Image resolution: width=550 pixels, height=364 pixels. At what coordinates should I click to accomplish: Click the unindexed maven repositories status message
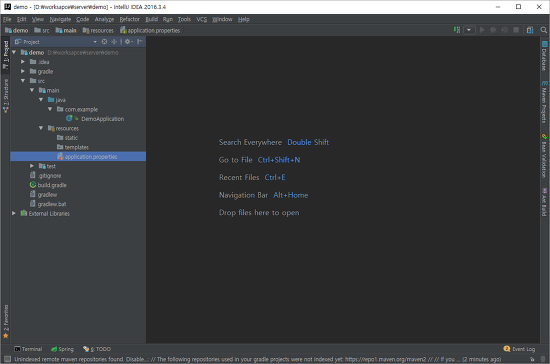point(257,359)
